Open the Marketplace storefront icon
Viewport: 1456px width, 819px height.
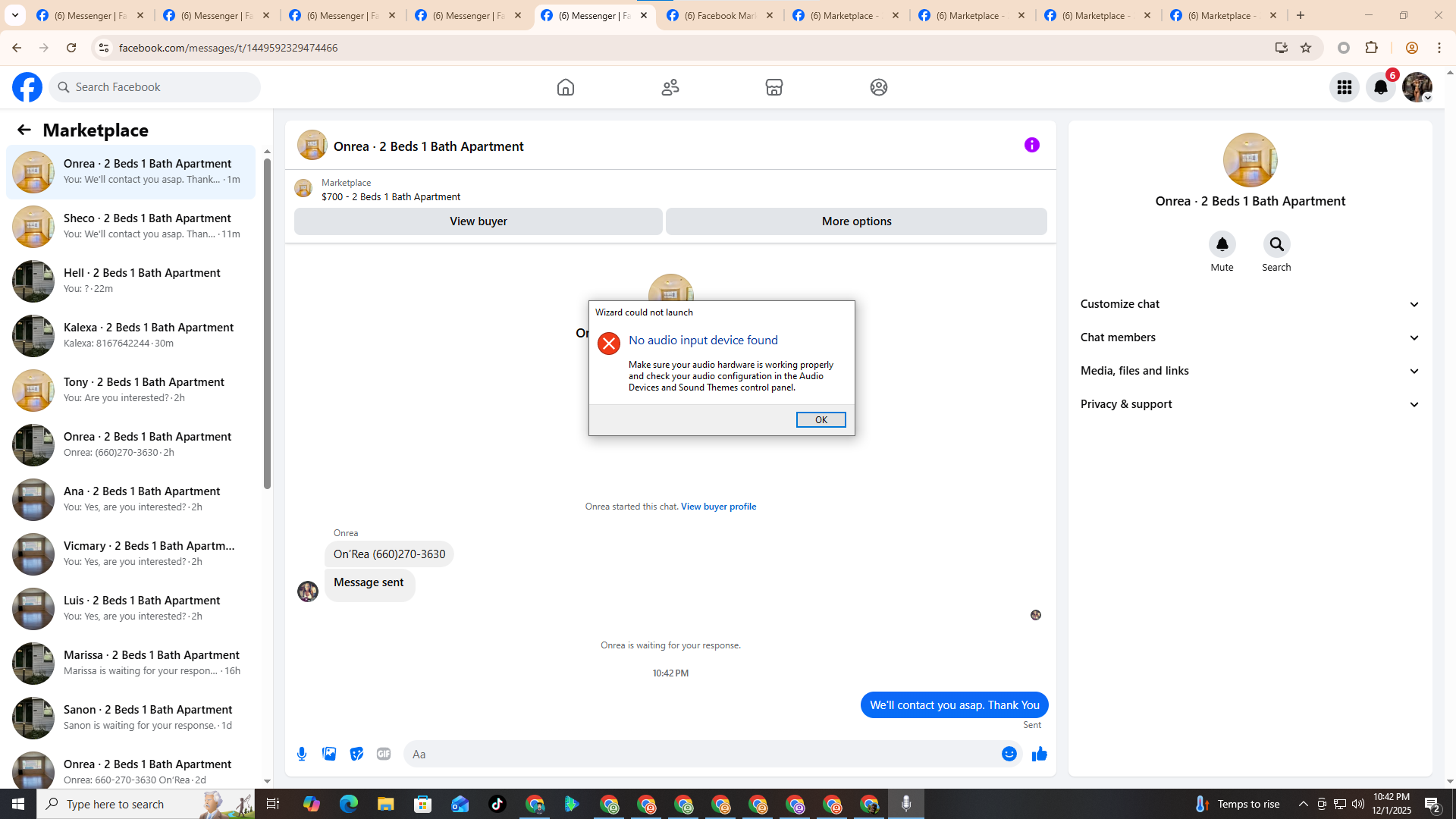click(x=774, y=87)
